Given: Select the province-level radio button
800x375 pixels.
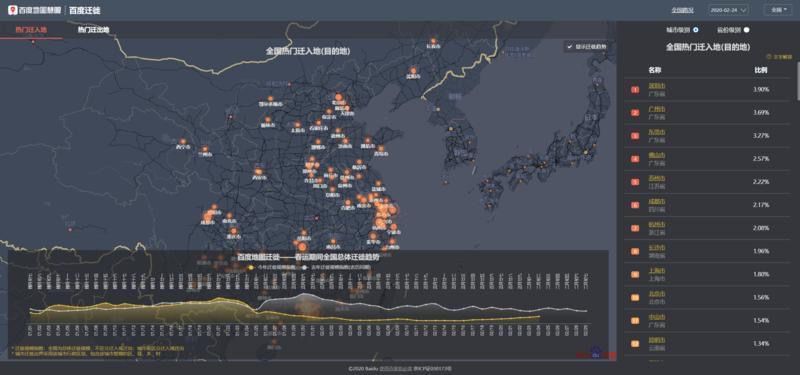Looking at the screenshot, I should 746,30.
